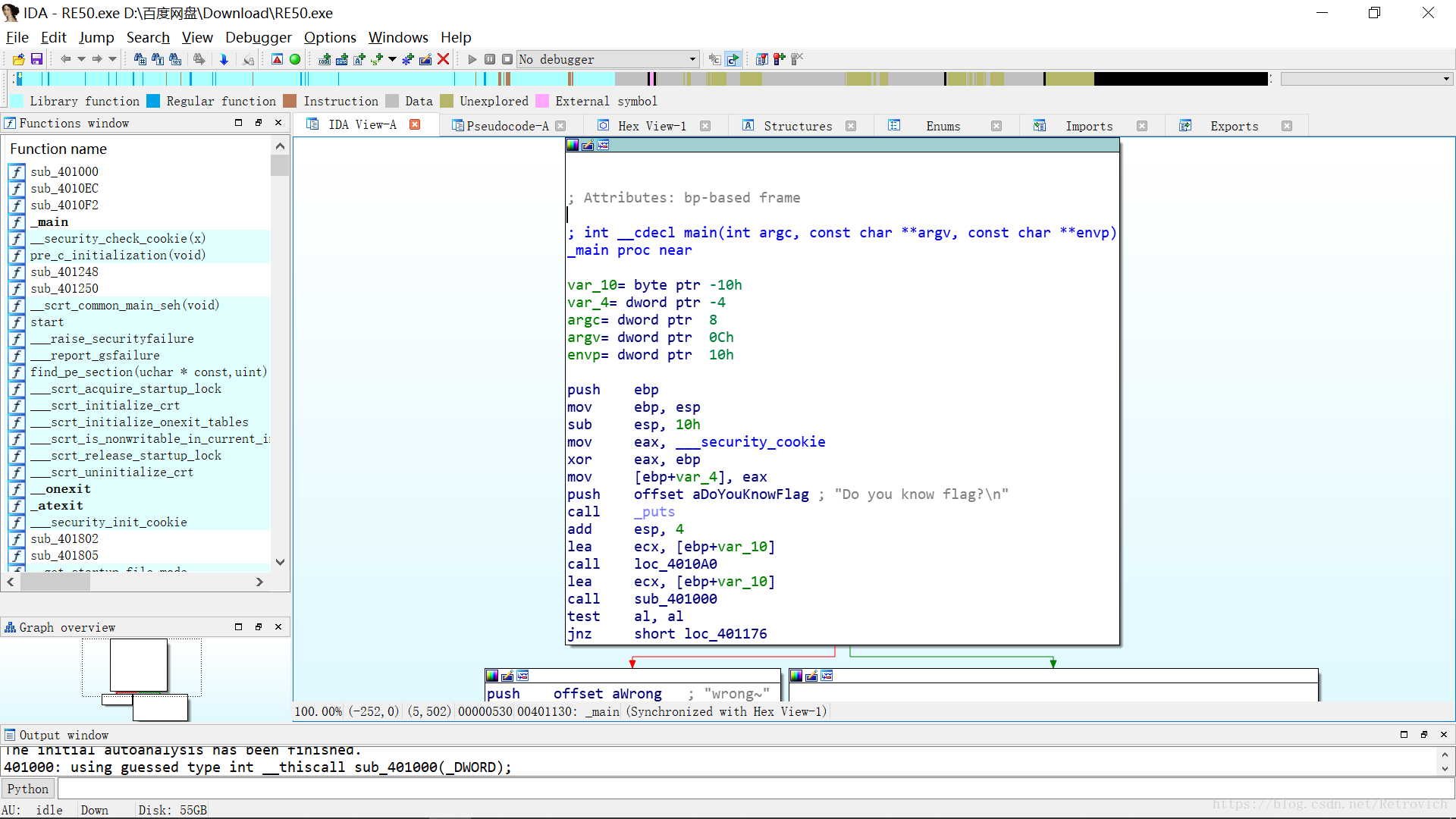
Task: Close the Exports tab
Action: pos(1287,126)
